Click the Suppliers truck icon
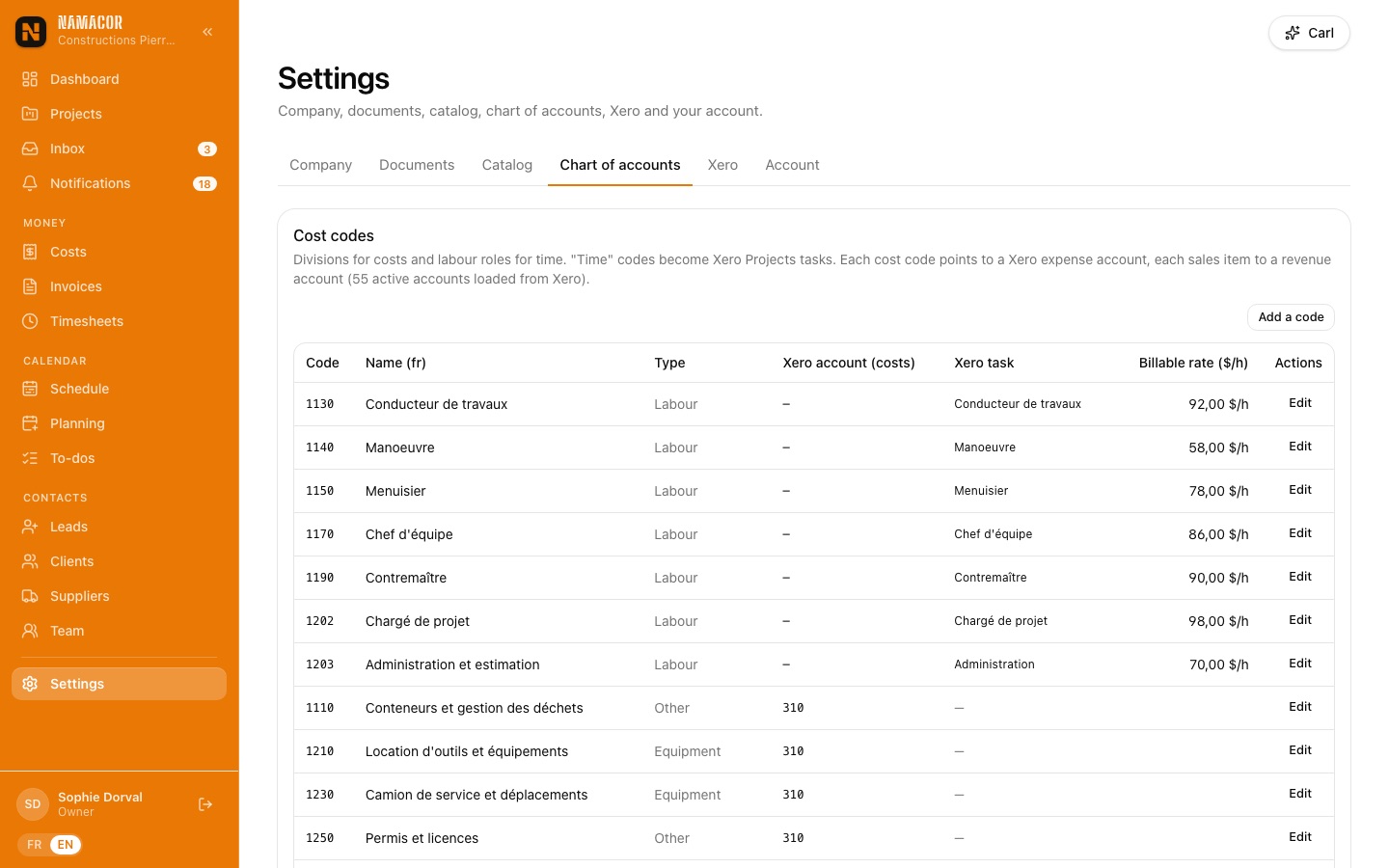 (30, 596)
